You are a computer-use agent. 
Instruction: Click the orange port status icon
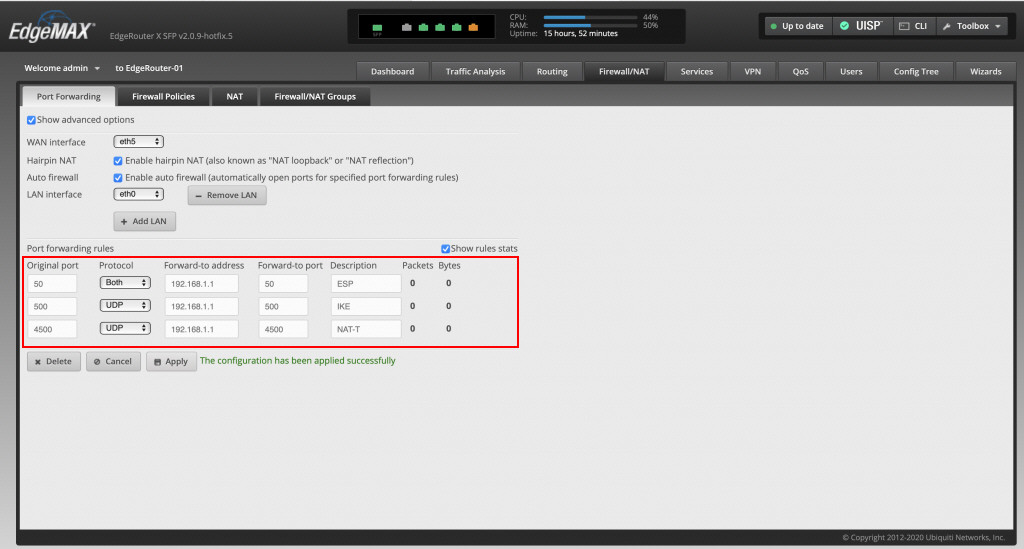coord(473,27)
